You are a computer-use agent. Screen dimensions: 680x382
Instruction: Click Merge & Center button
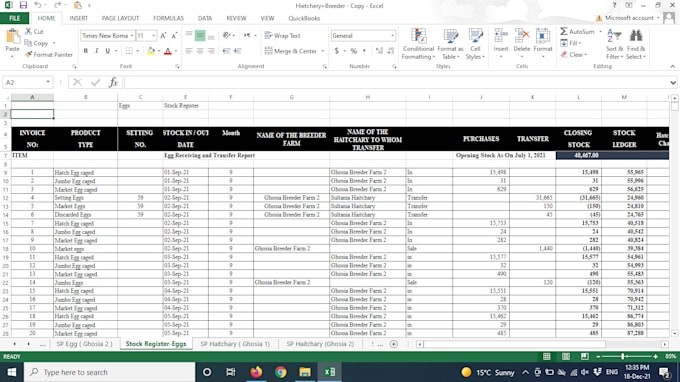(291, 51)
